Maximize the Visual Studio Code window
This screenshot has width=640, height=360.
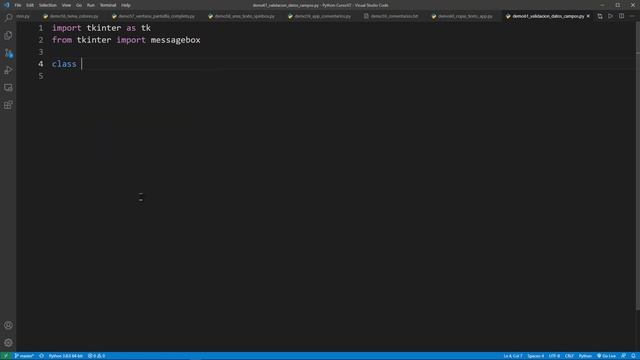pos(618,5)
